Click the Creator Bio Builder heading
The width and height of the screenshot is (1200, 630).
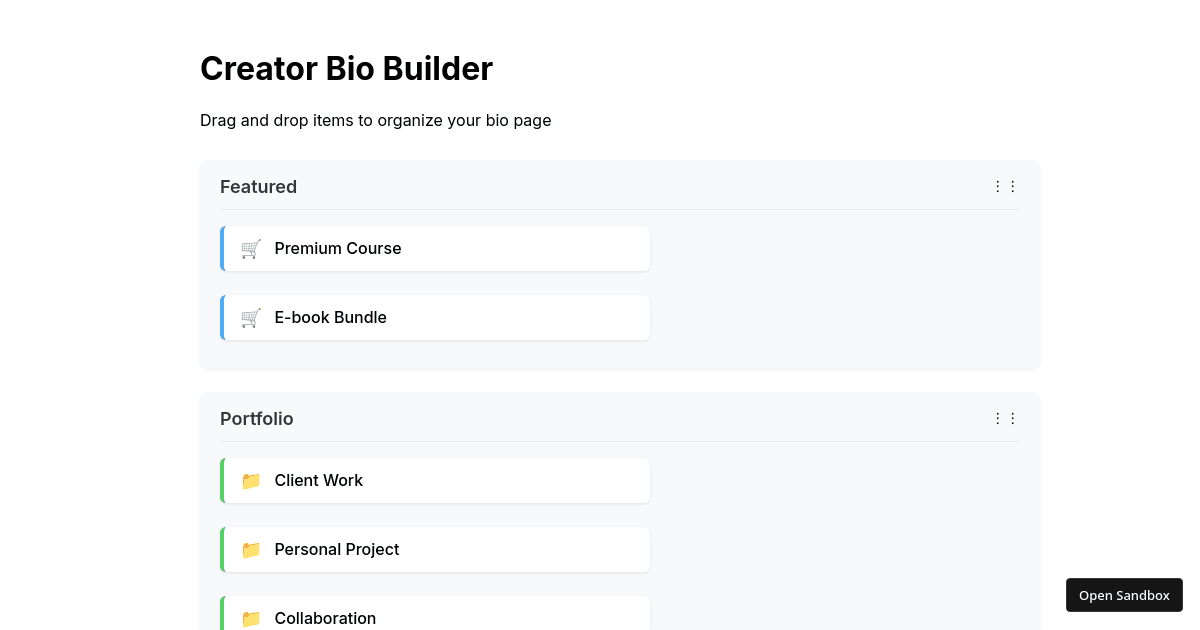point(346,69)
